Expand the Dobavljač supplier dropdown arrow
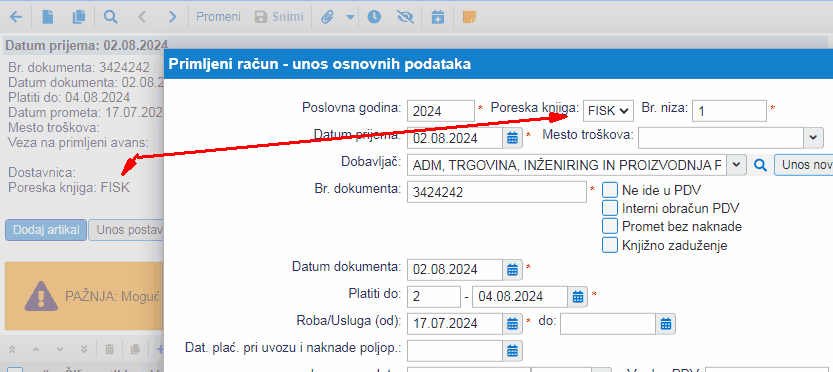 click(x=736, y=165)
